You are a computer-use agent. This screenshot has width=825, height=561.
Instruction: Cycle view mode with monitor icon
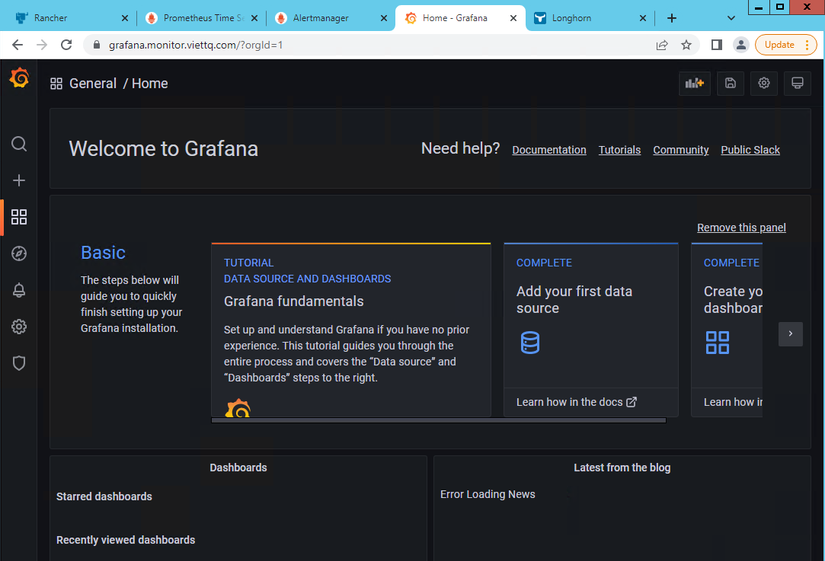click(797, 83)
